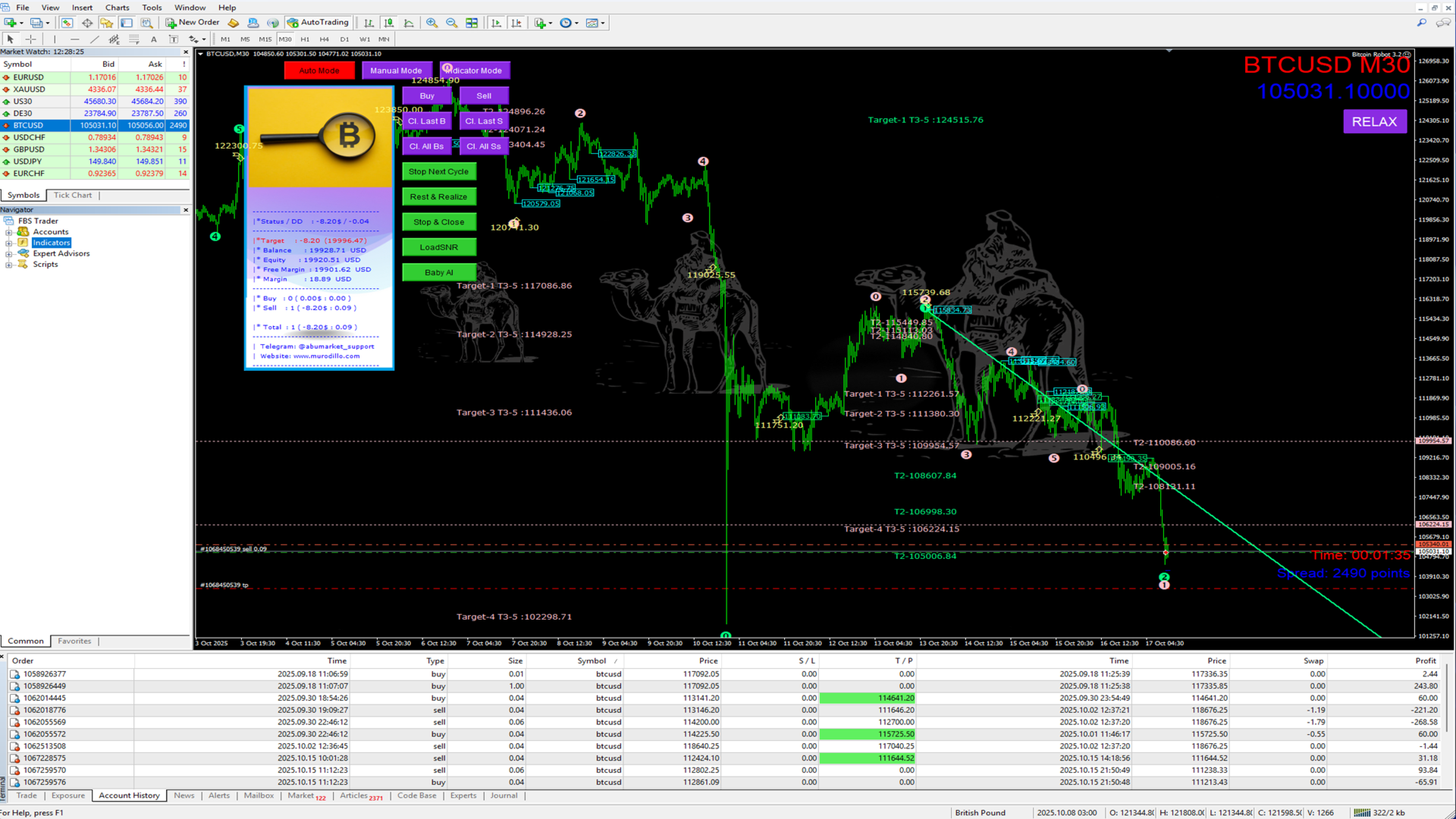1456x819 pixels.
Task: Switch to the Journal tab
Action: (x=504, y=795)
